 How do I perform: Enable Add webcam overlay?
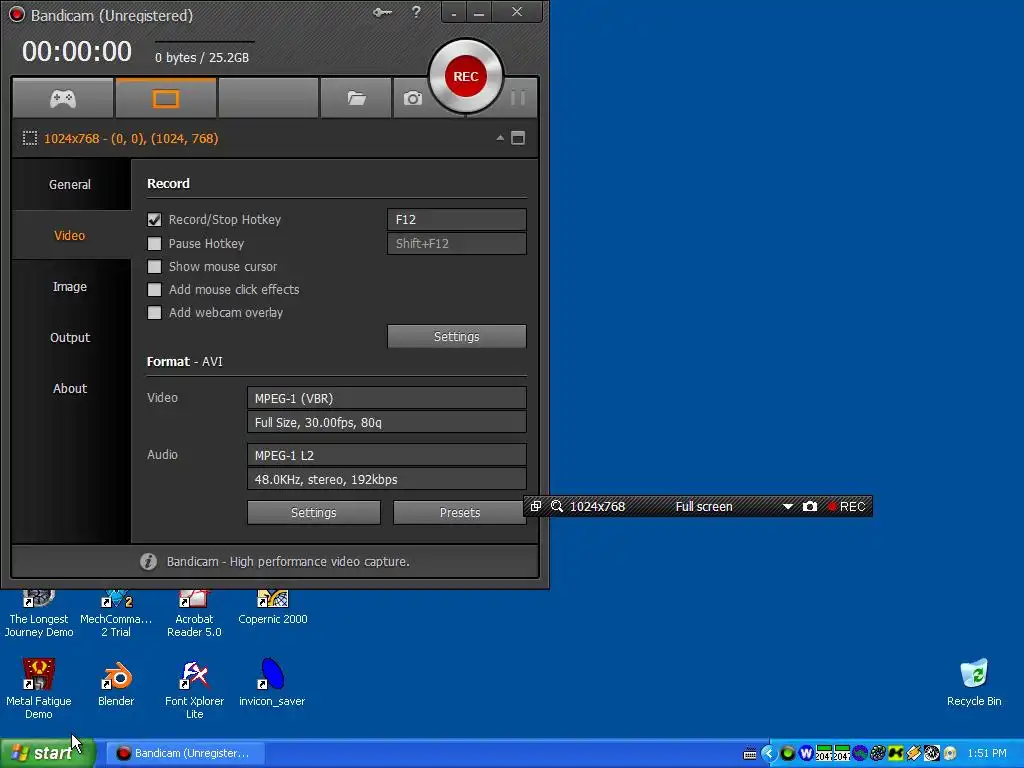coord(154,312)
